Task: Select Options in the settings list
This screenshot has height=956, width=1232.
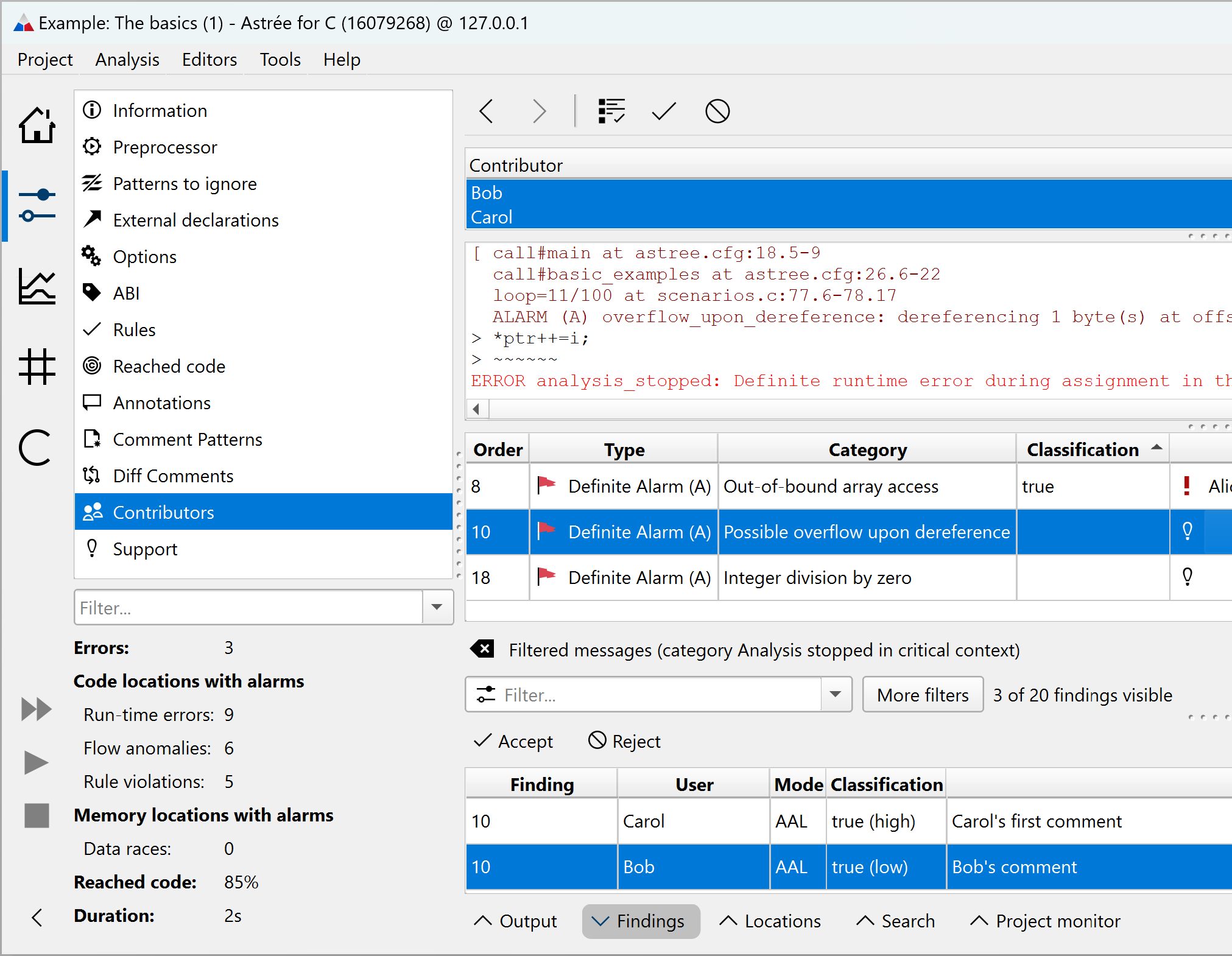Action: point(263,256)
